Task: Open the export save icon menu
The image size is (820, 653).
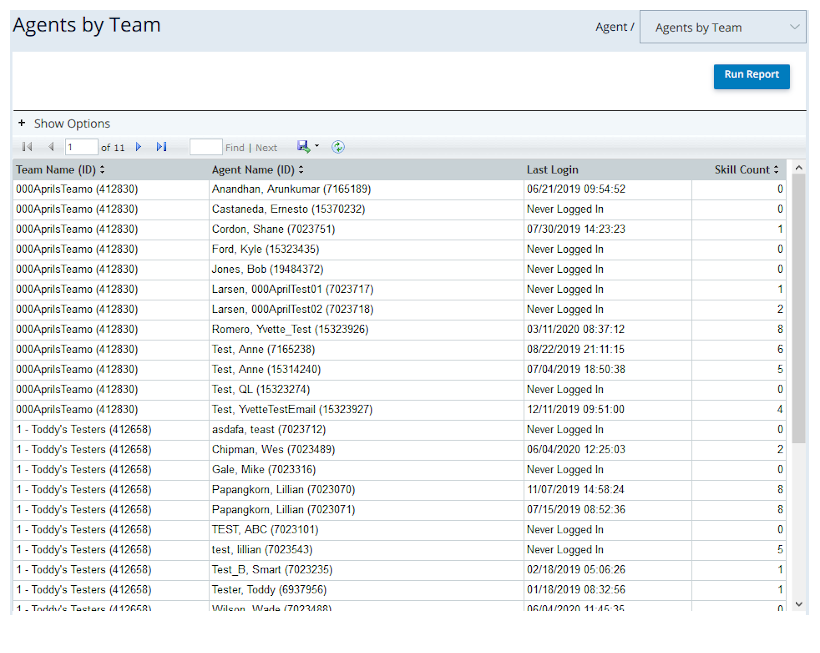Action: (x=303, y=146)
